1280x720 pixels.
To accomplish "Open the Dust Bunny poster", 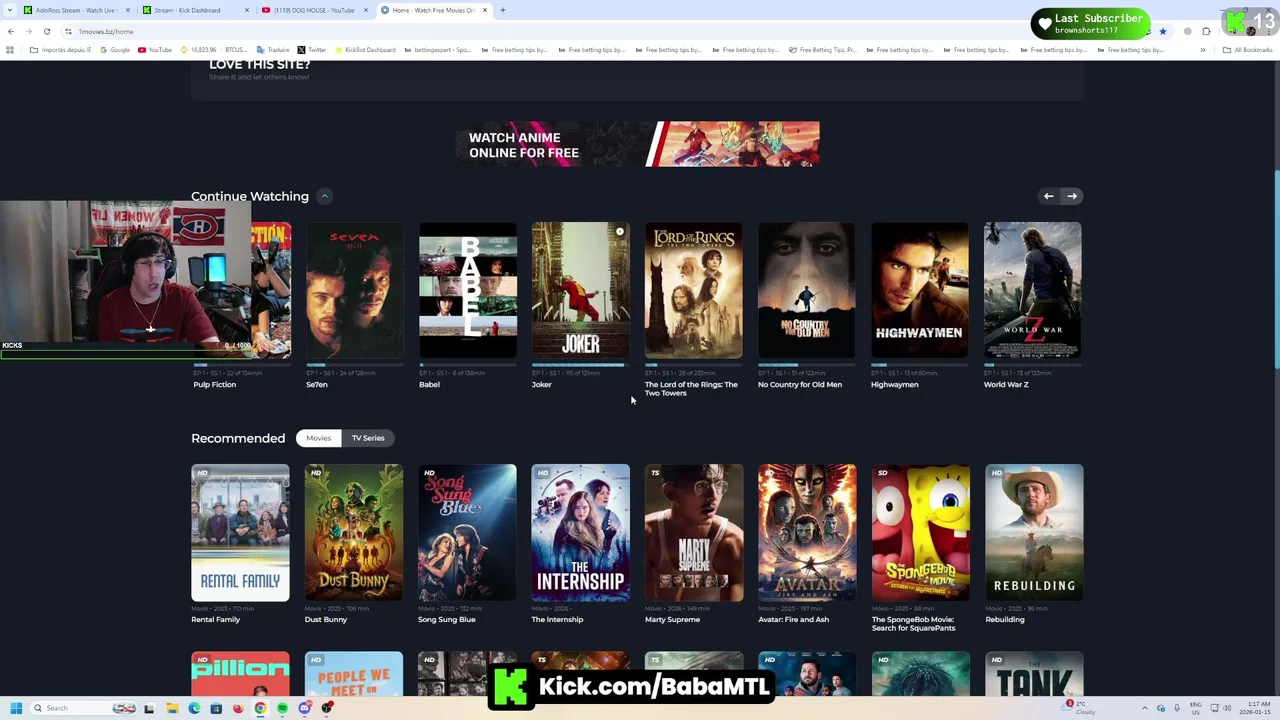I will 354,532.
